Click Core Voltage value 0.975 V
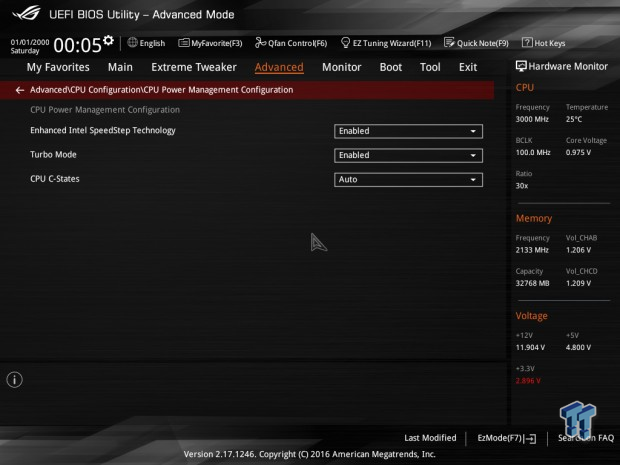The height and width of the screenshot is (465, 620). tap(578, 152)
